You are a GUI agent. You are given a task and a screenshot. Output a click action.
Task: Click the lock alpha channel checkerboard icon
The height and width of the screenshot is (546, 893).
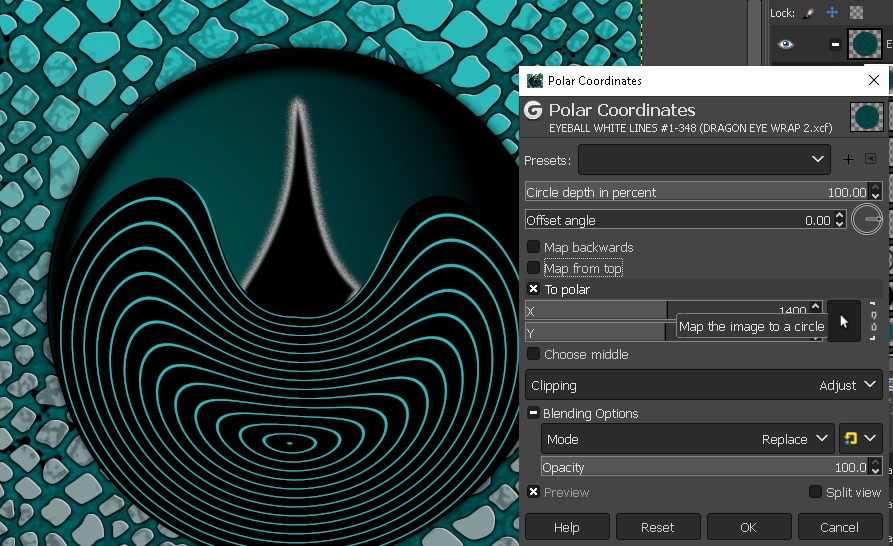tap(855, 13)
